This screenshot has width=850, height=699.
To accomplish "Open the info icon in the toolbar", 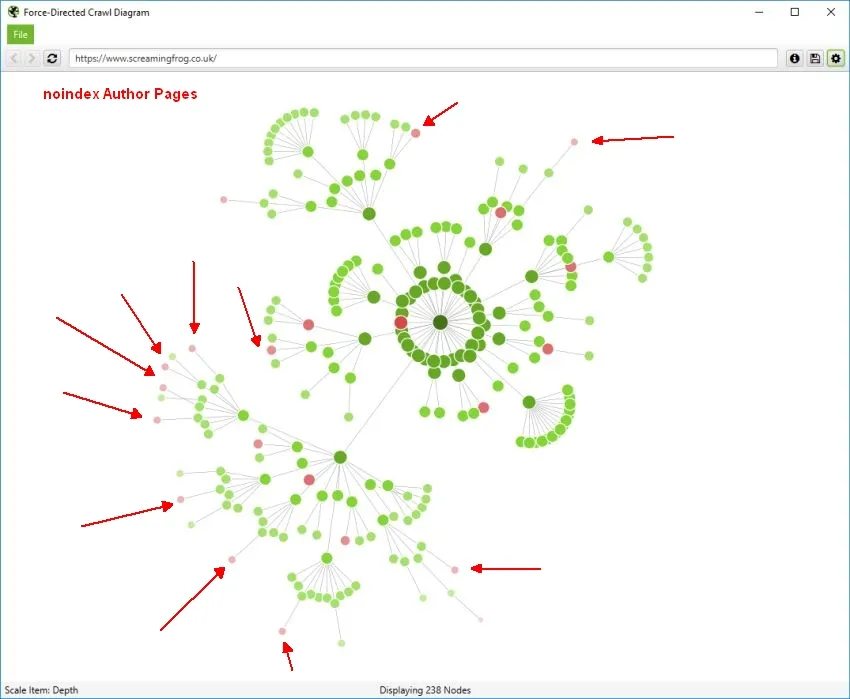I will (794, 58).
